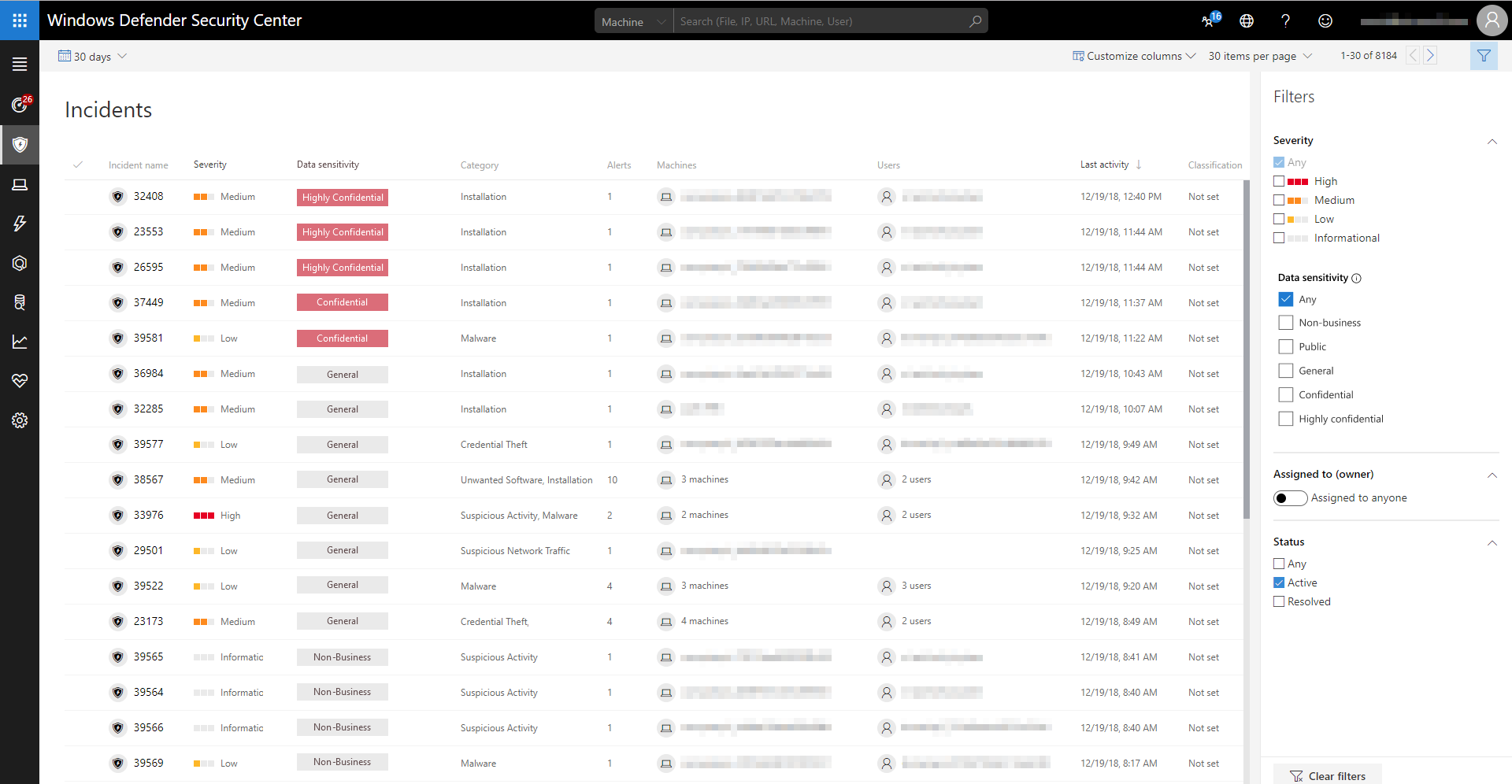Image resolution: width=1512 pixels, height=784 pixels.
Task: Select the Advanced hunting search icon
Action: pos(20,302)
